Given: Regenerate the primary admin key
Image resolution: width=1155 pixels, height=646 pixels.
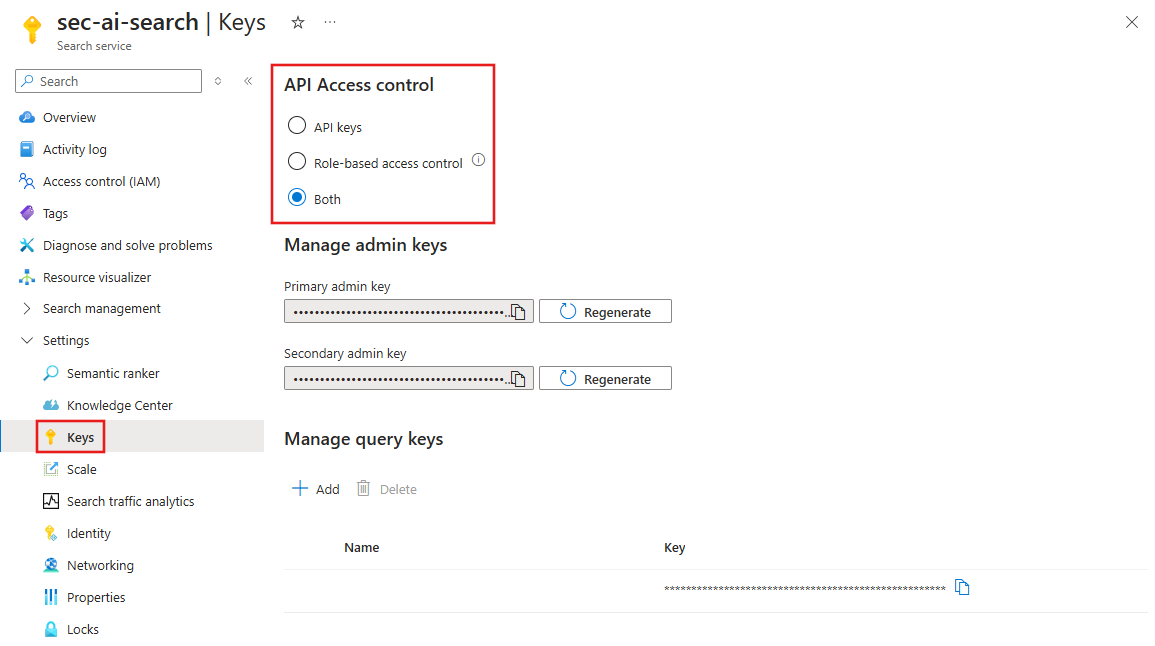Looking at the screenshot, I should click(605, 312).
